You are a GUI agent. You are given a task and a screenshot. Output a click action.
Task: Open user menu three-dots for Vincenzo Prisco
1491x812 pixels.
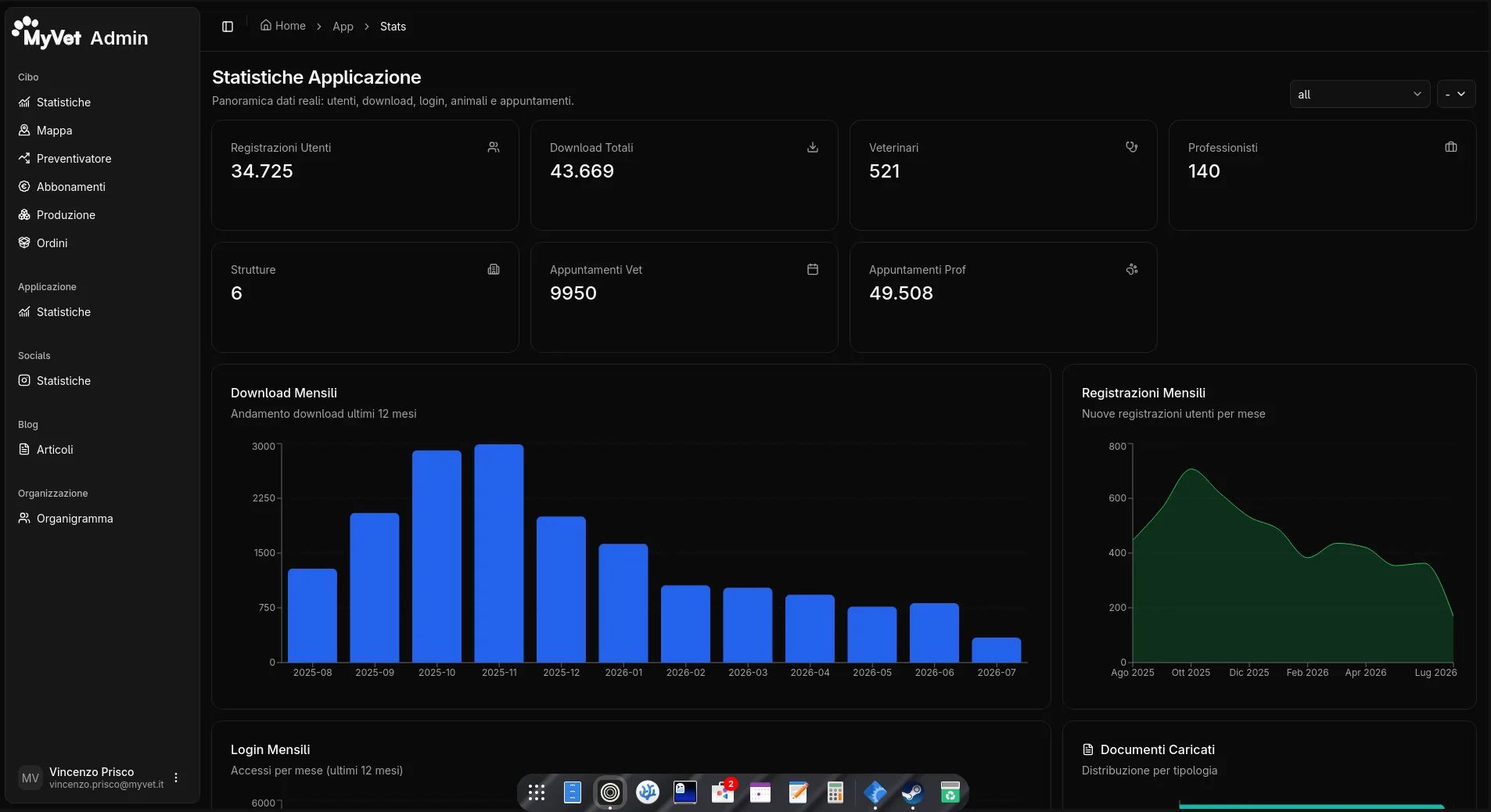coord(176,778)
